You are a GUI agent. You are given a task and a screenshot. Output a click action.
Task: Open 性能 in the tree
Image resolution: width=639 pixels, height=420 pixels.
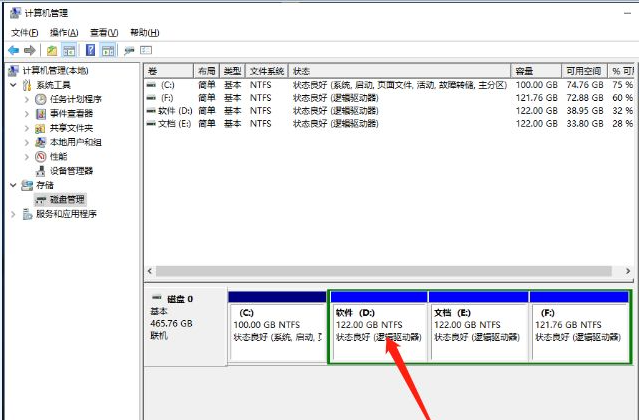click(51, 156)
